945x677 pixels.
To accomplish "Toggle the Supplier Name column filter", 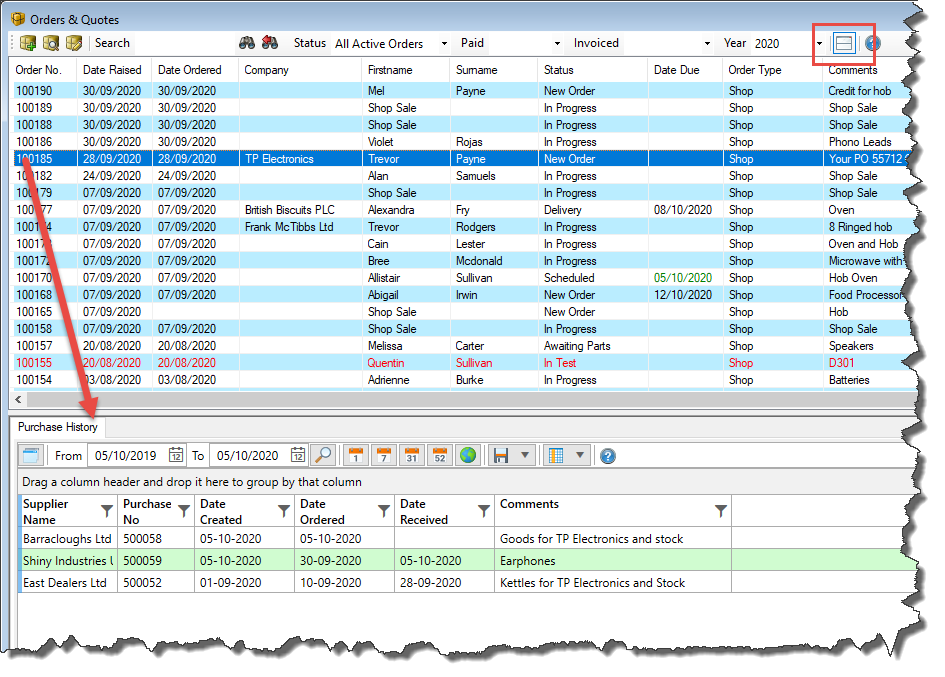I will pyautogui.click(x=107, y=511).
